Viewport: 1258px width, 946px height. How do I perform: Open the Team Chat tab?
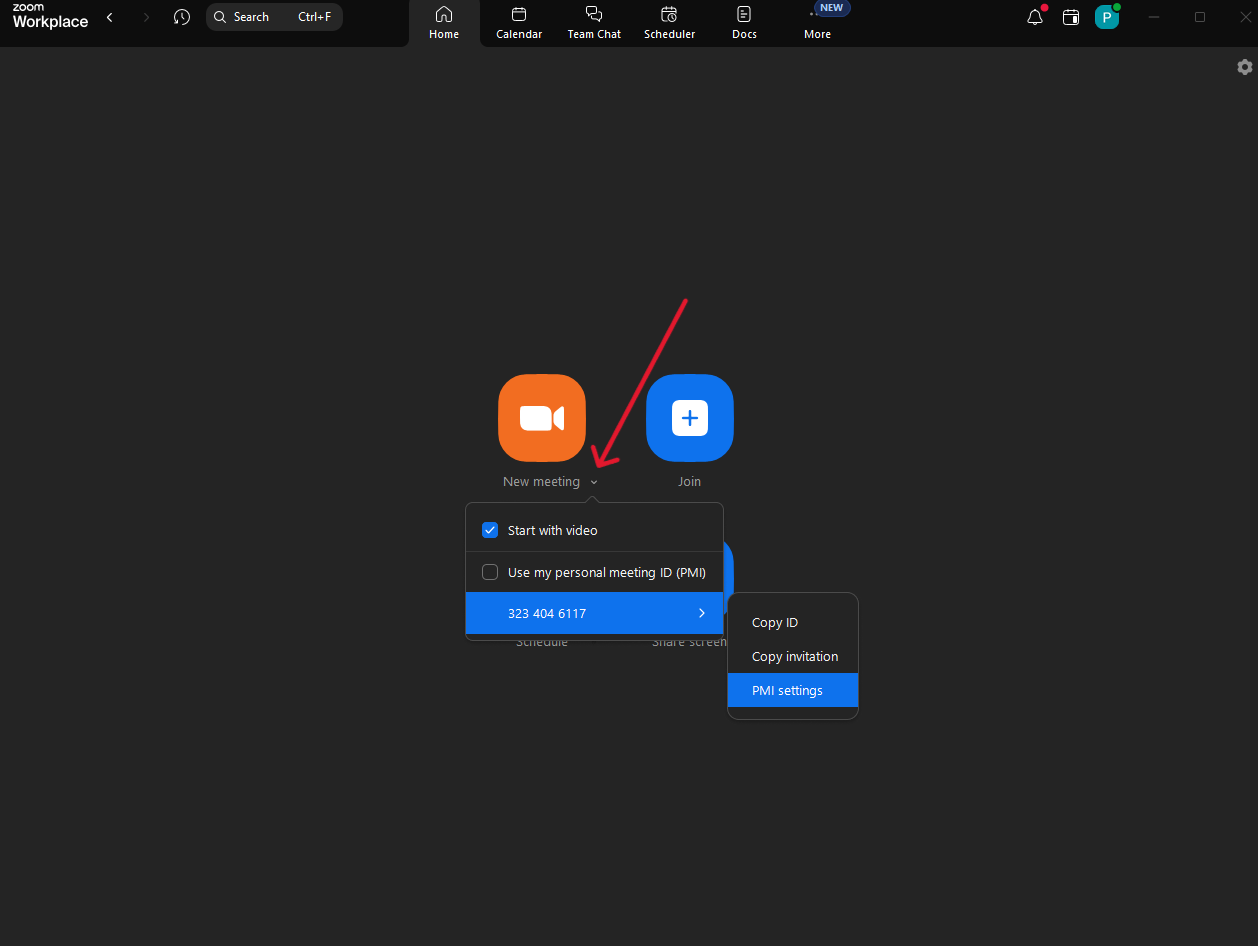point(594,23)
